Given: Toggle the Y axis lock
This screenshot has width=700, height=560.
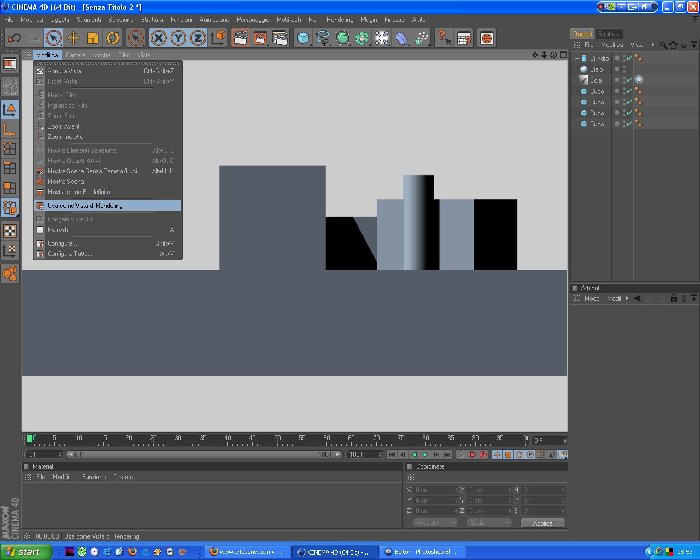Looking at the screenshot, I should click(x=178, y=38).
